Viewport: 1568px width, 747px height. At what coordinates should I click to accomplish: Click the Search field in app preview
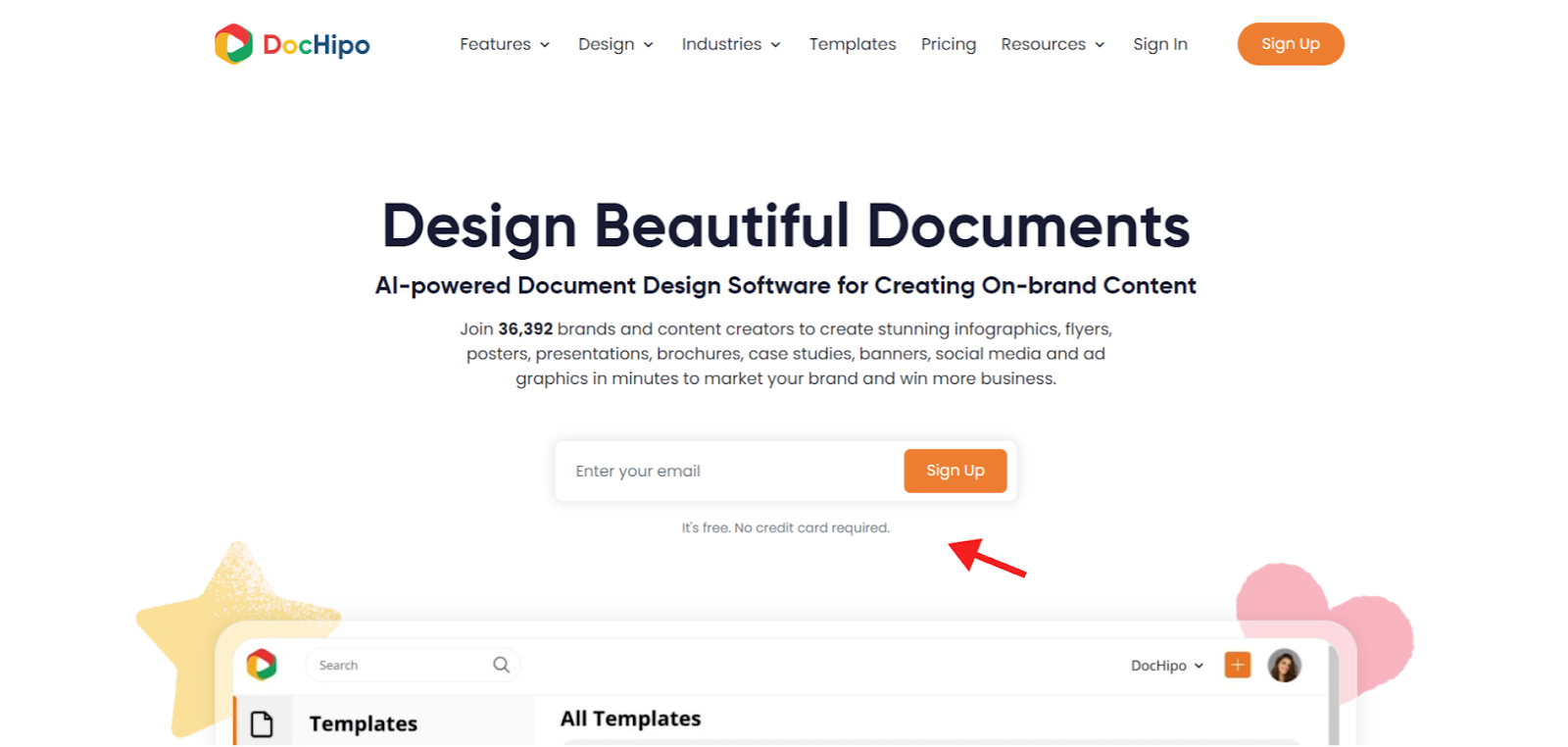point(413,665)
